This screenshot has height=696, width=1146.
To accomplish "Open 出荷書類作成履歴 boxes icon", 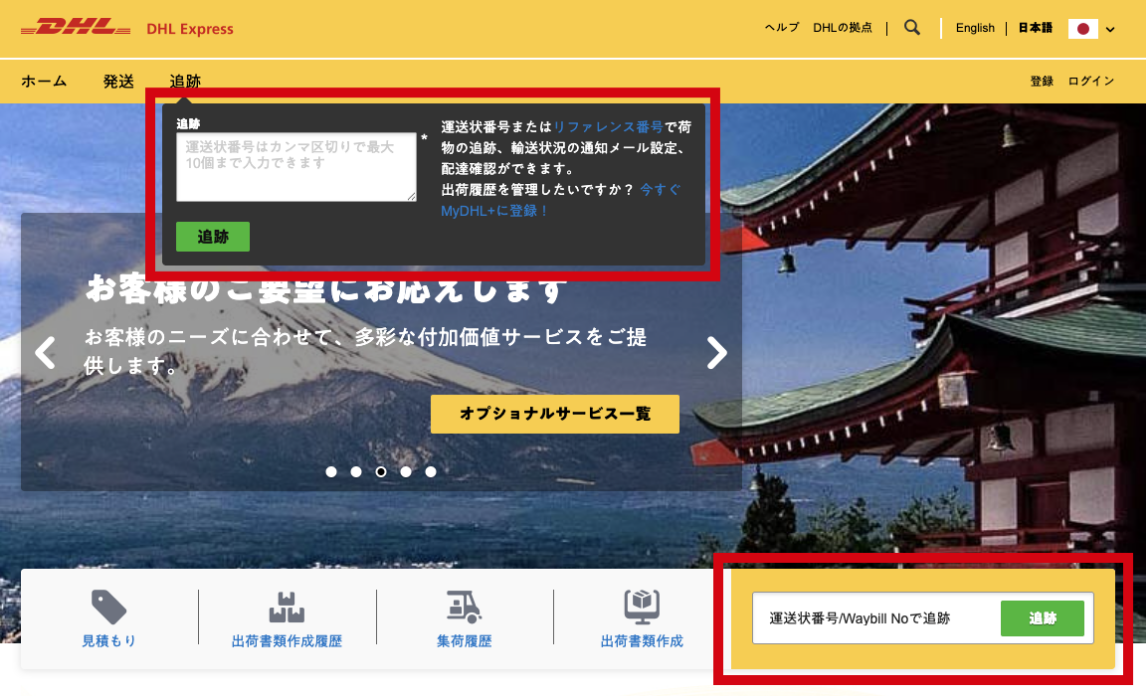I will coord(286,607).
